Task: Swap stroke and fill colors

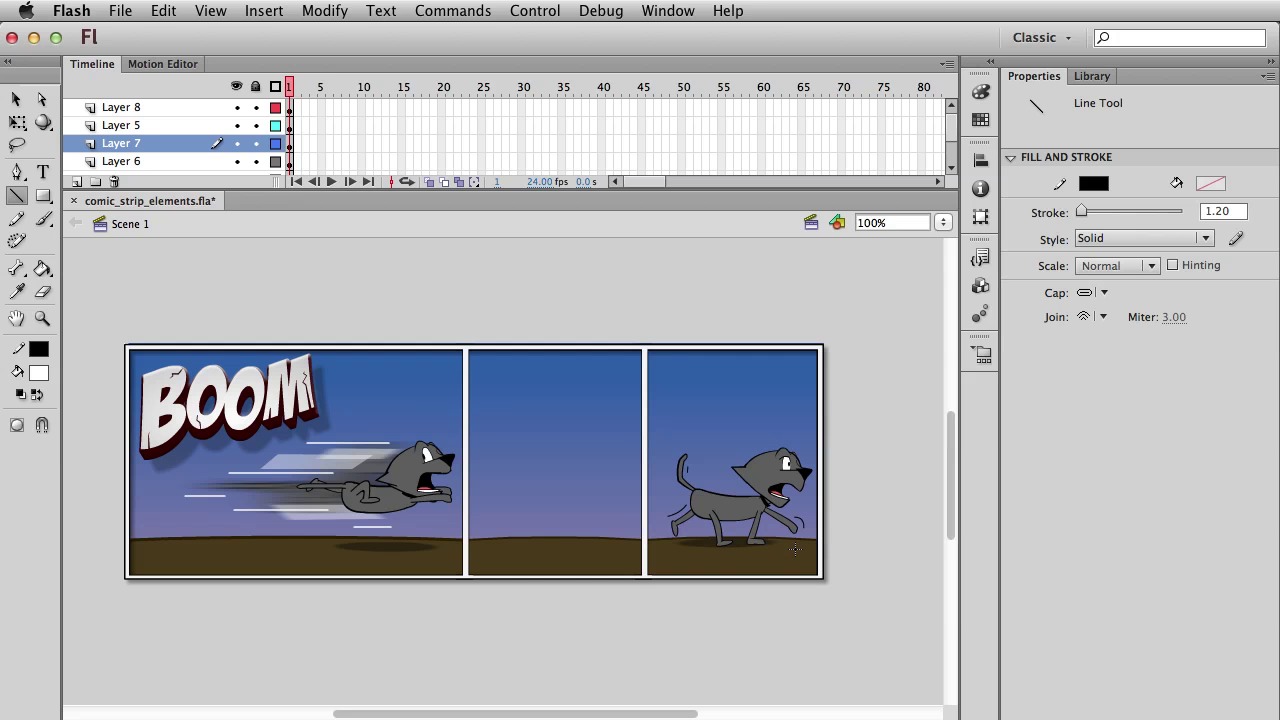Action: [x=36, y=394]
